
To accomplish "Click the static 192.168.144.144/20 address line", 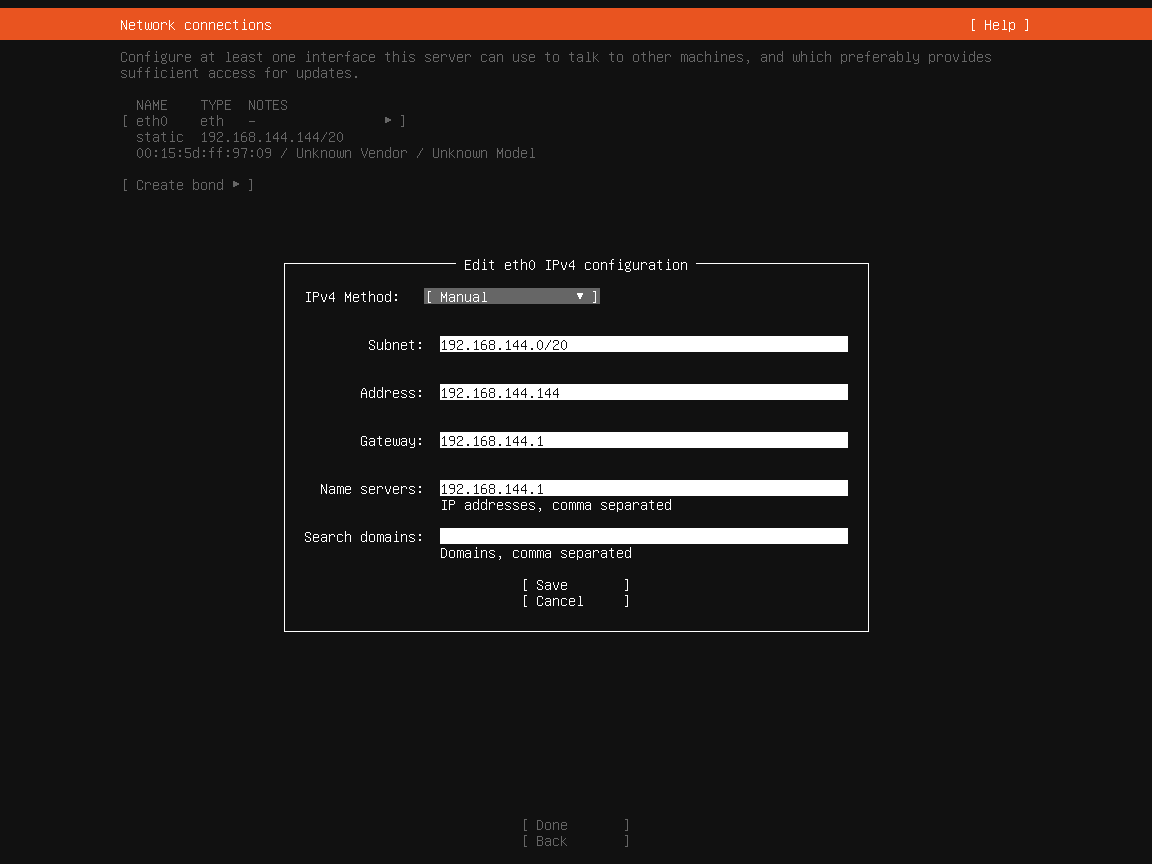I will 240,137.
